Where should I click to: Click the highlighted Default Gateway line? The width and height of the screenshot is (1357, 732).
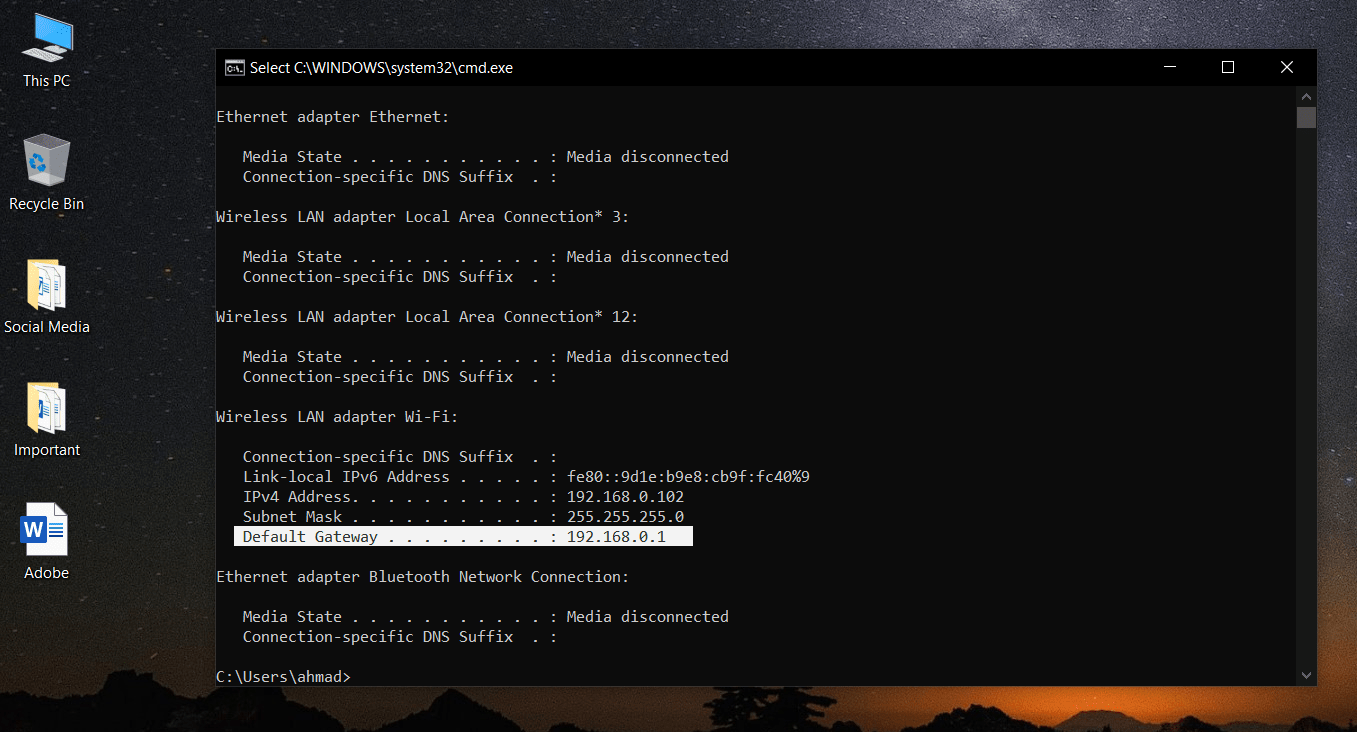tap(463, 537)
